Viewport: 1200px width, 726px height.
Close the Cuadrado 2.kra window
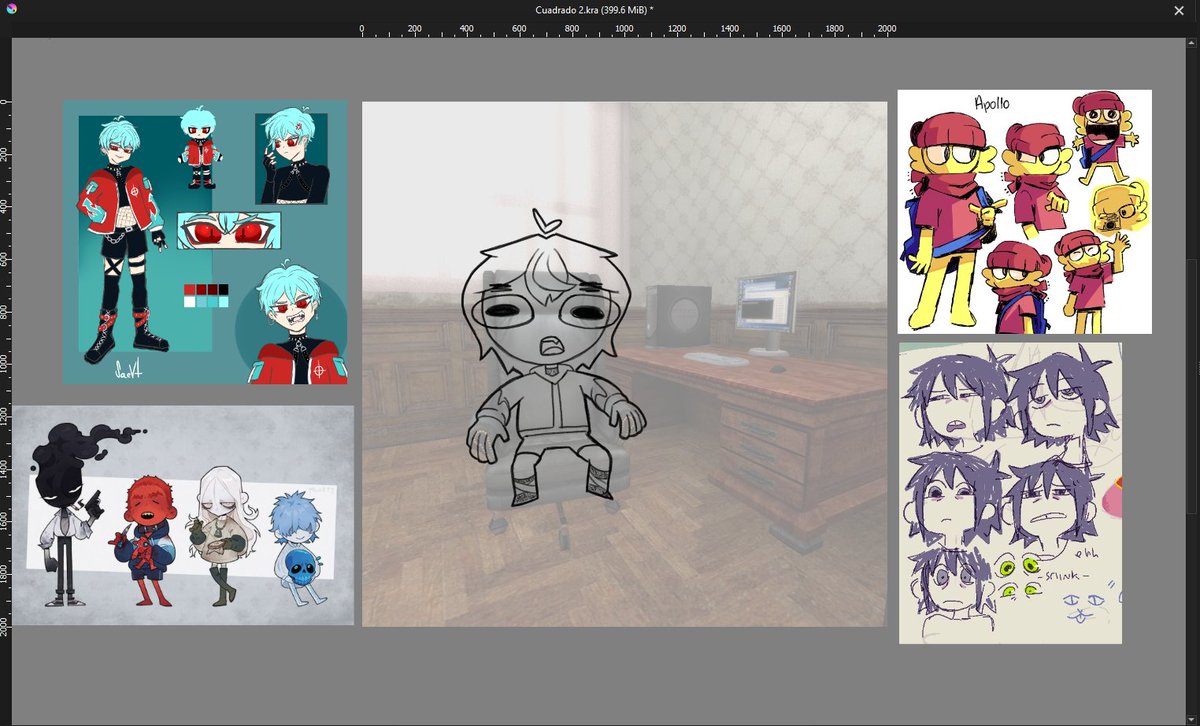coord(1178,10)
